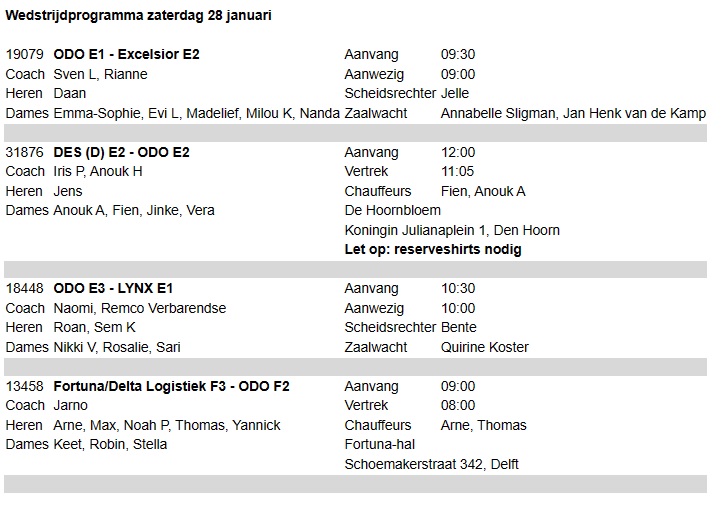This screenshot has height=506, width=721.
Task: Click the Wedstrijdprogramma zaterdag 28 januari heading
Action: [138, 15]
